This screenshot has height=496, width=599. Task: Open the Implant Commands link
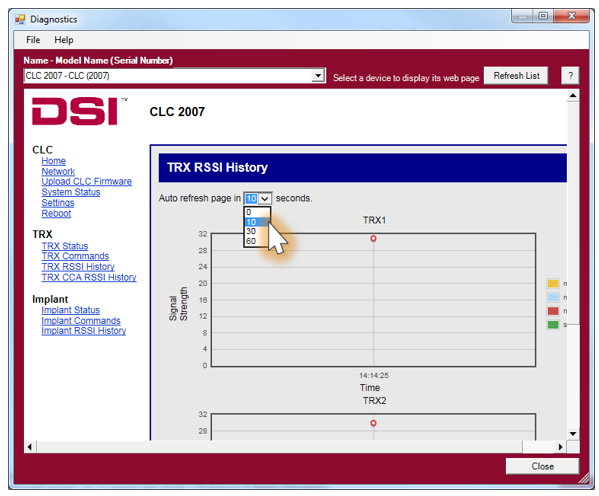[81, 321]
